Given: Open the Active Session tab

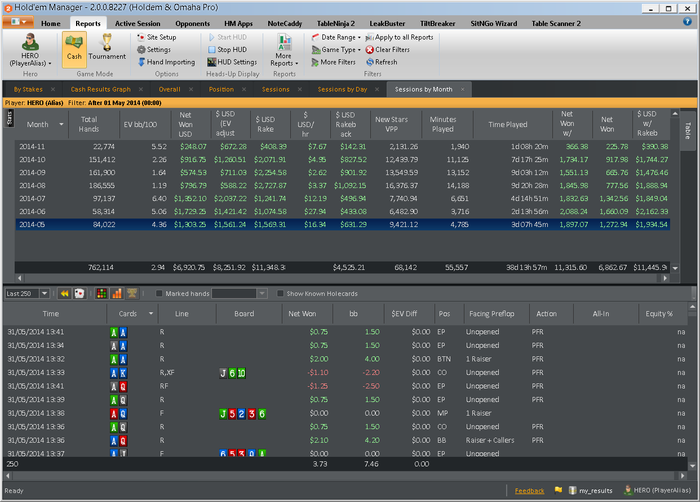Looking at the screenshot, I should pos(138,23).
